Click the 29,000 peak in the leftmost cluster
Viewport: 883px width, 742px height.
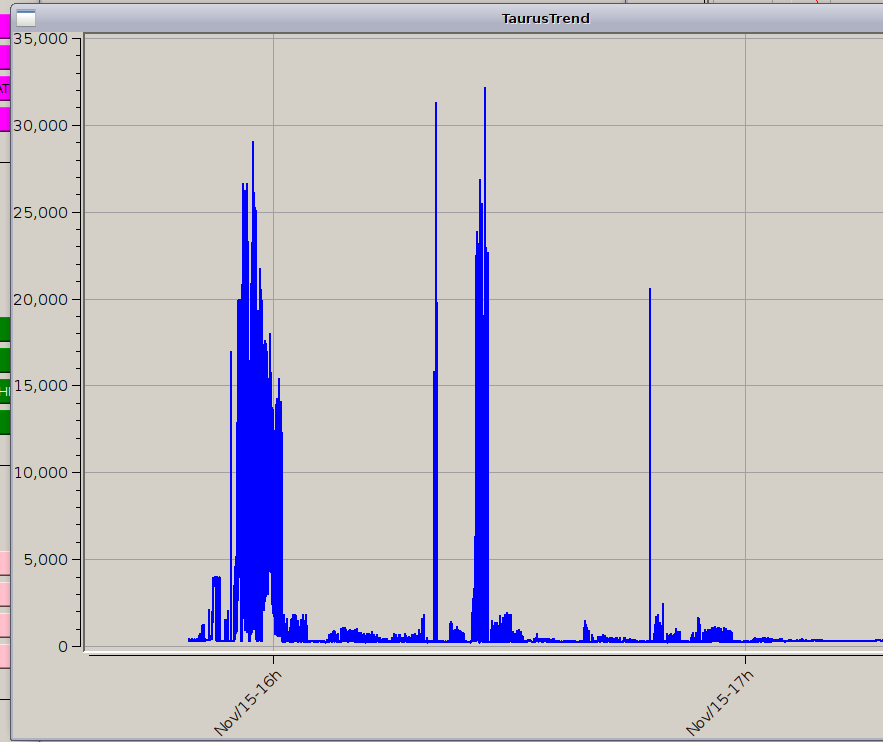(x=253, y=145)
